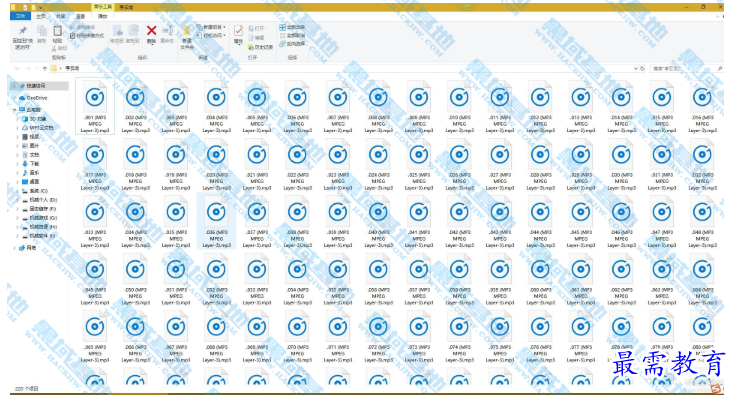Select the .024 mp3 file icon
This screenshot has height=395, width=734.
tap(378, 155)
